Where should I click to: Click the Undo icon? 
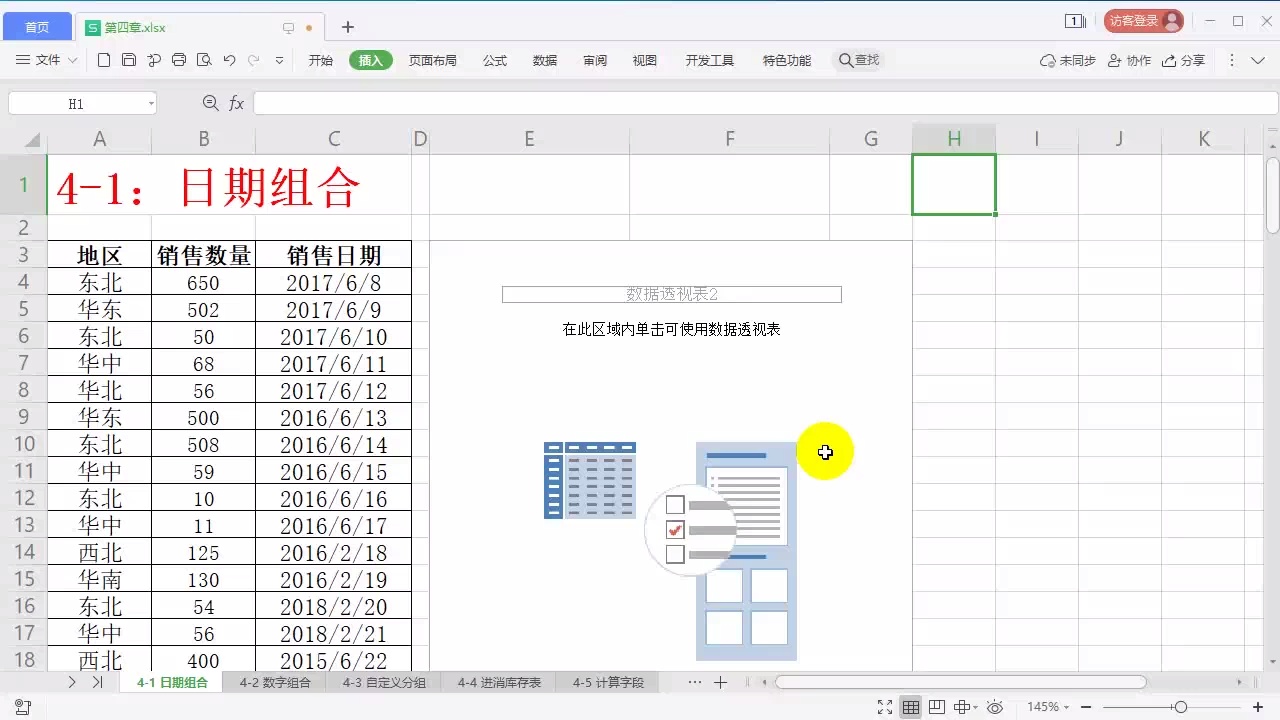[228, 60]
